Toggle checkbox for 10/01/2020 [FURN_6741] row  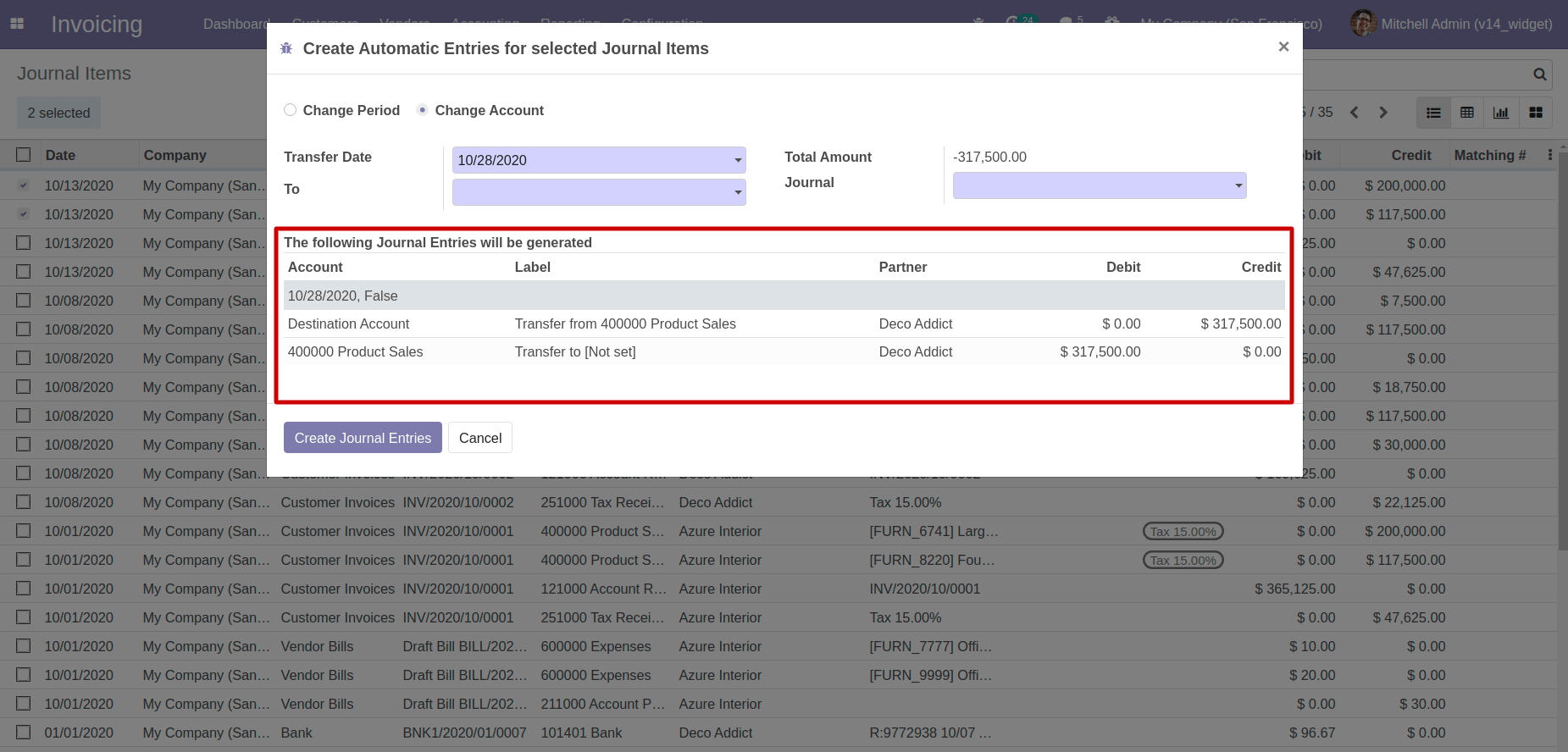click(24, 531)
